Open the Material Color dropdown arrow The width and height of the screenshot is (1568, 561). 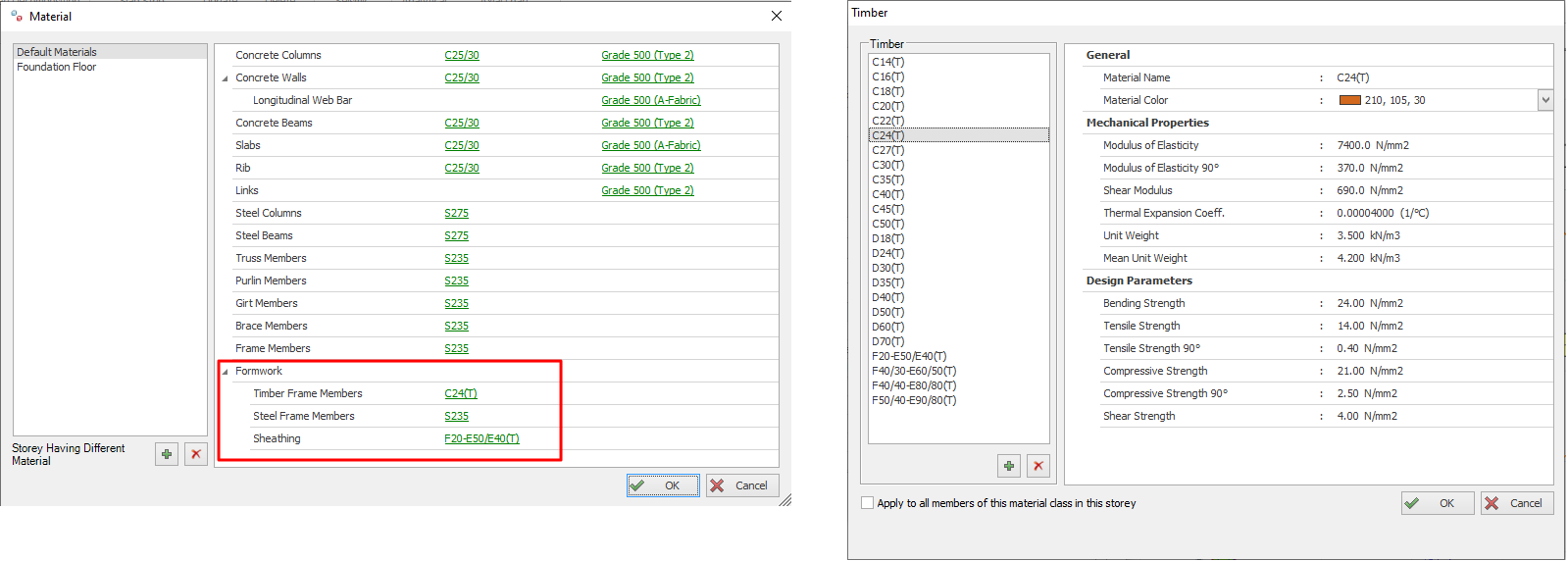(x=1545, y=100)
